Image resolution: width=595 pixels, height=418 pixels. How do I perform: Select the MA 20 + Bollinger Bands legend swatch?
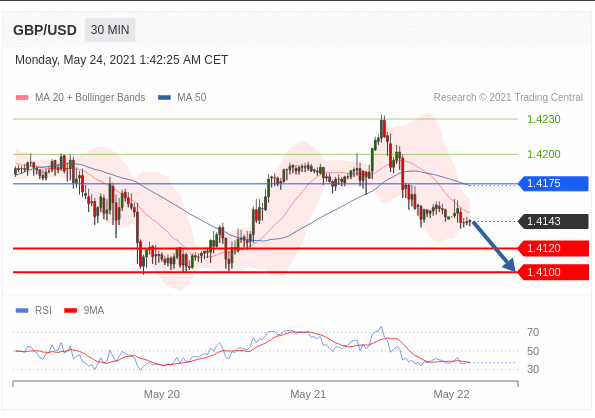coord(22,98)
